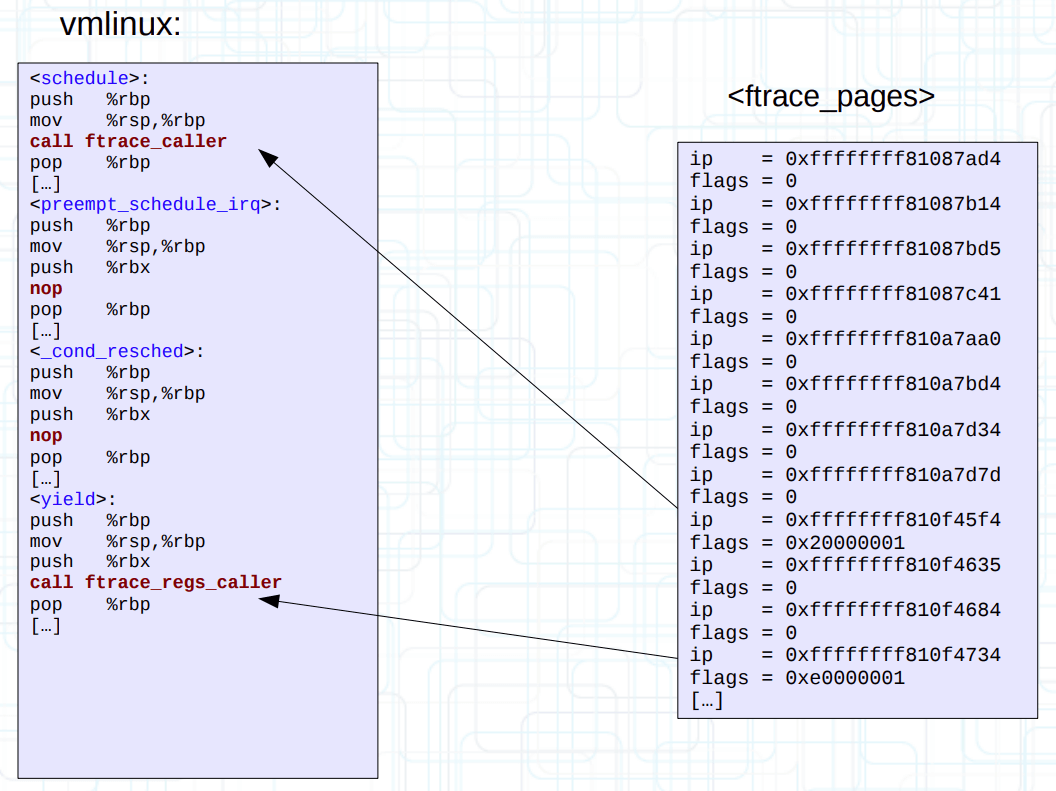Expand the ellipsis ending the yield block
The height and width of the screenshot is (791, 1056).
[x=46, y=626]
